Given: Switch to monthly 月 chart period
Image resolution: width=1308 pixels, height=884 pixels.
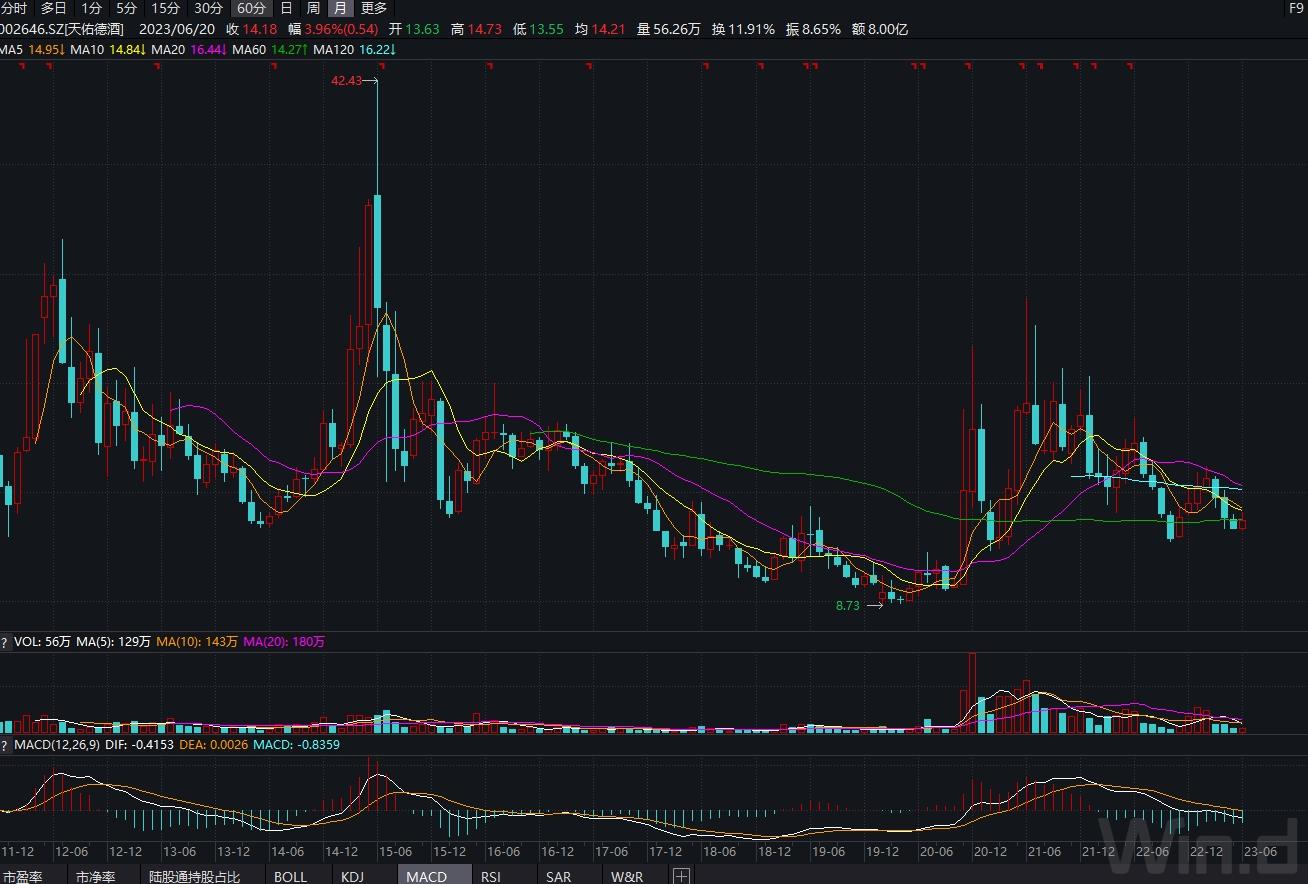Looking at the screenshot, I should coord(340,8).
